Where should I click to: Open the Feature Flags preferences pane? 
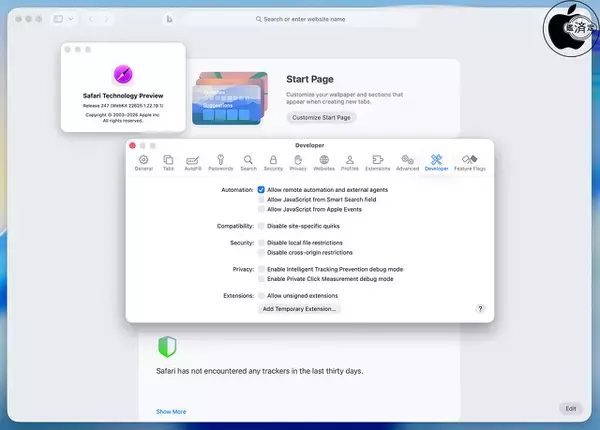[x=470, y=163]
